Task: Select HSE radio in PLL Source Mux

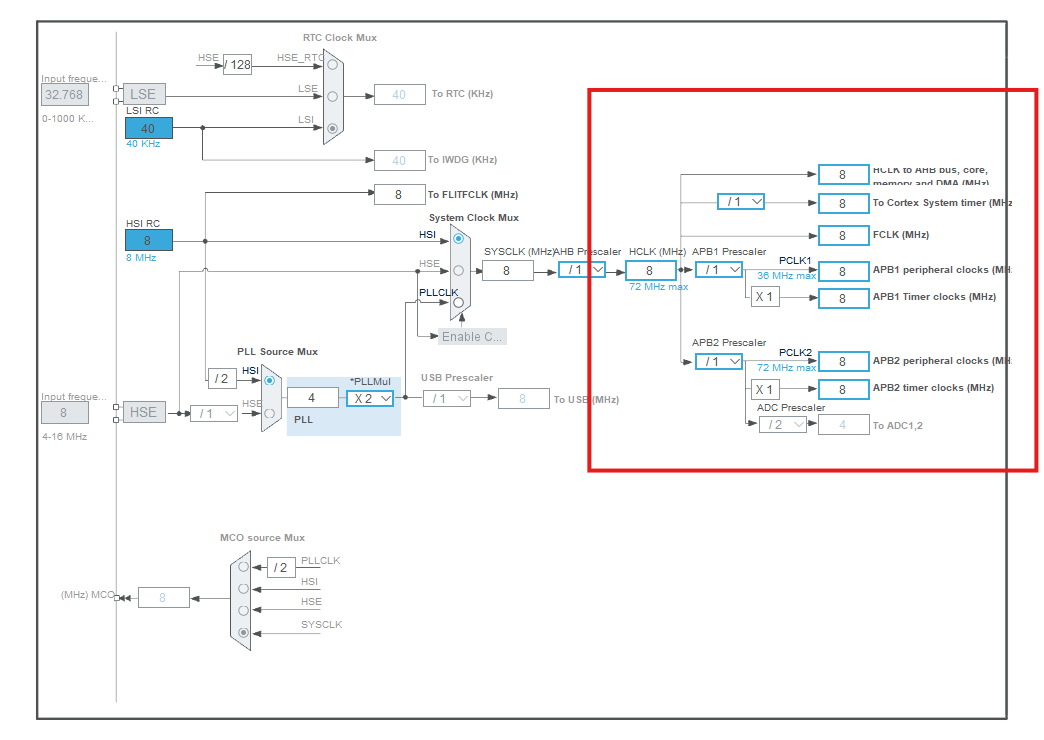Action: [x=269, y=412]
